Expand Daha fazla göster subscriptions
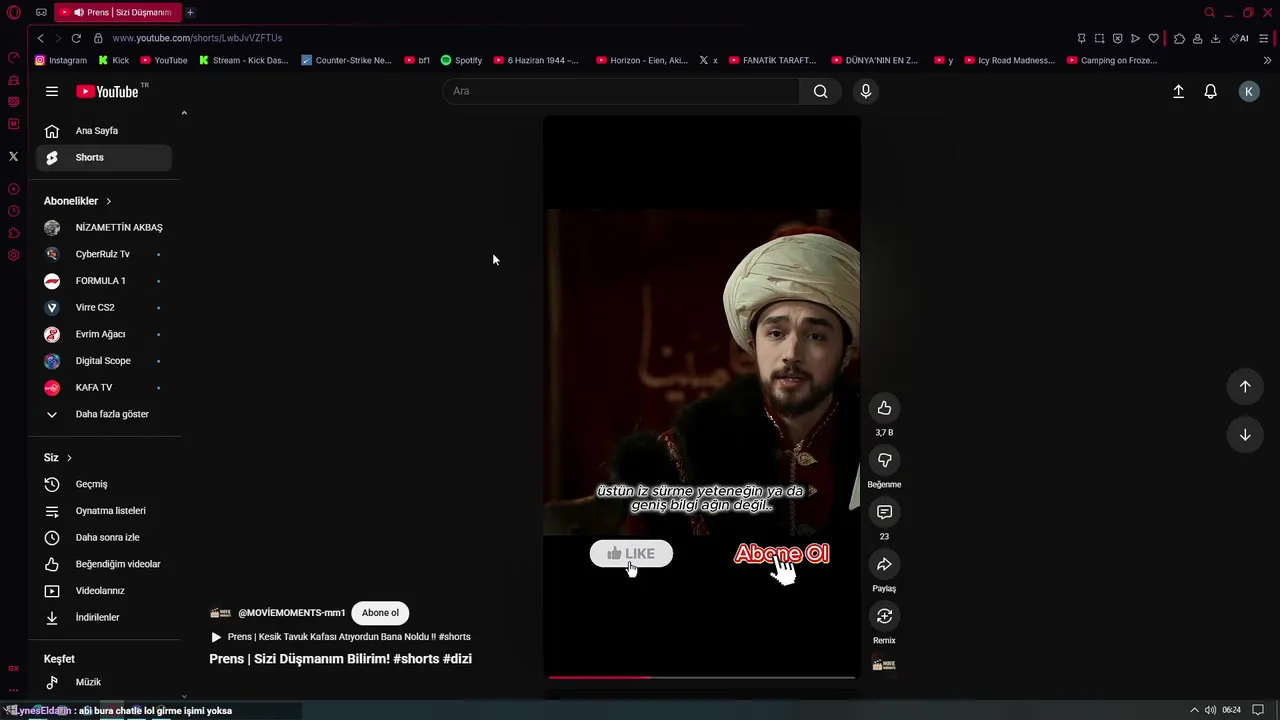 tap(104, 414)
